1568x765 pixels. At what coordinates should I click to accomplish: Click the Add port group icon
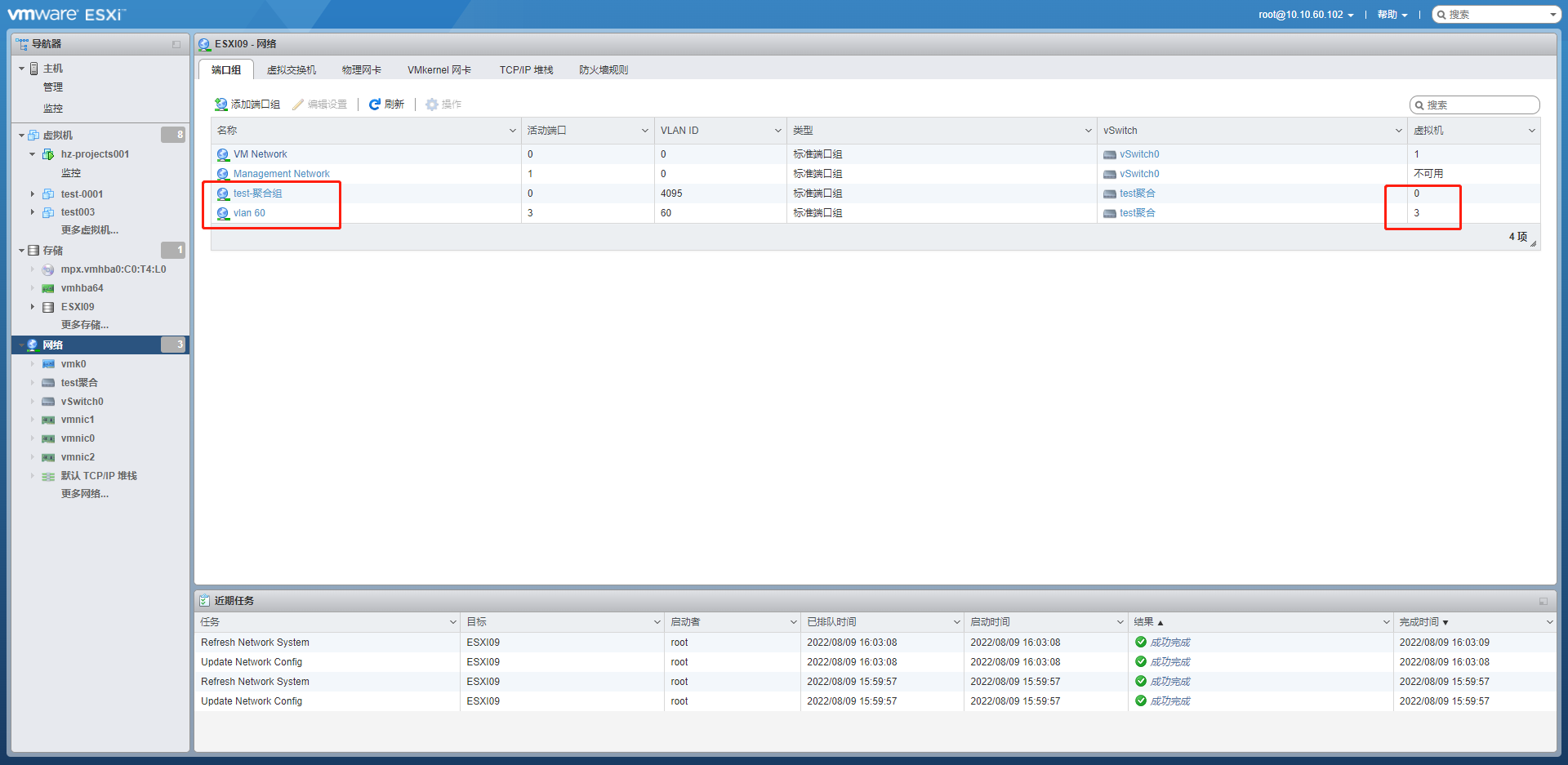coord(220,105)
